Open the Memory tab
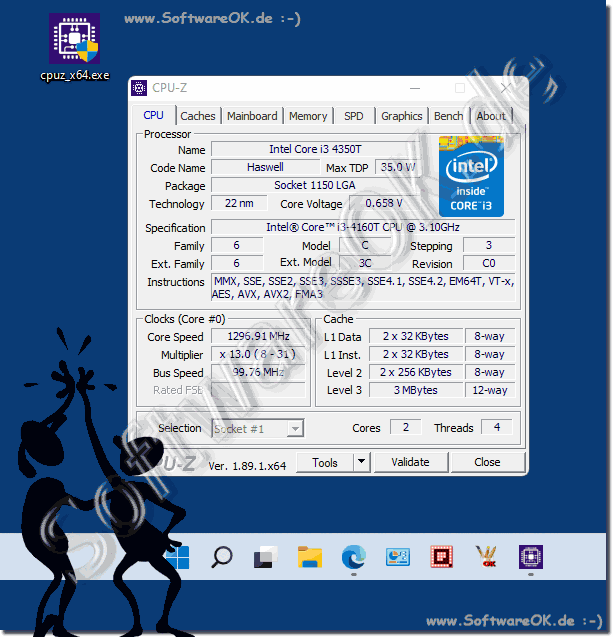 pyautogui.click(x=308, y=116)
